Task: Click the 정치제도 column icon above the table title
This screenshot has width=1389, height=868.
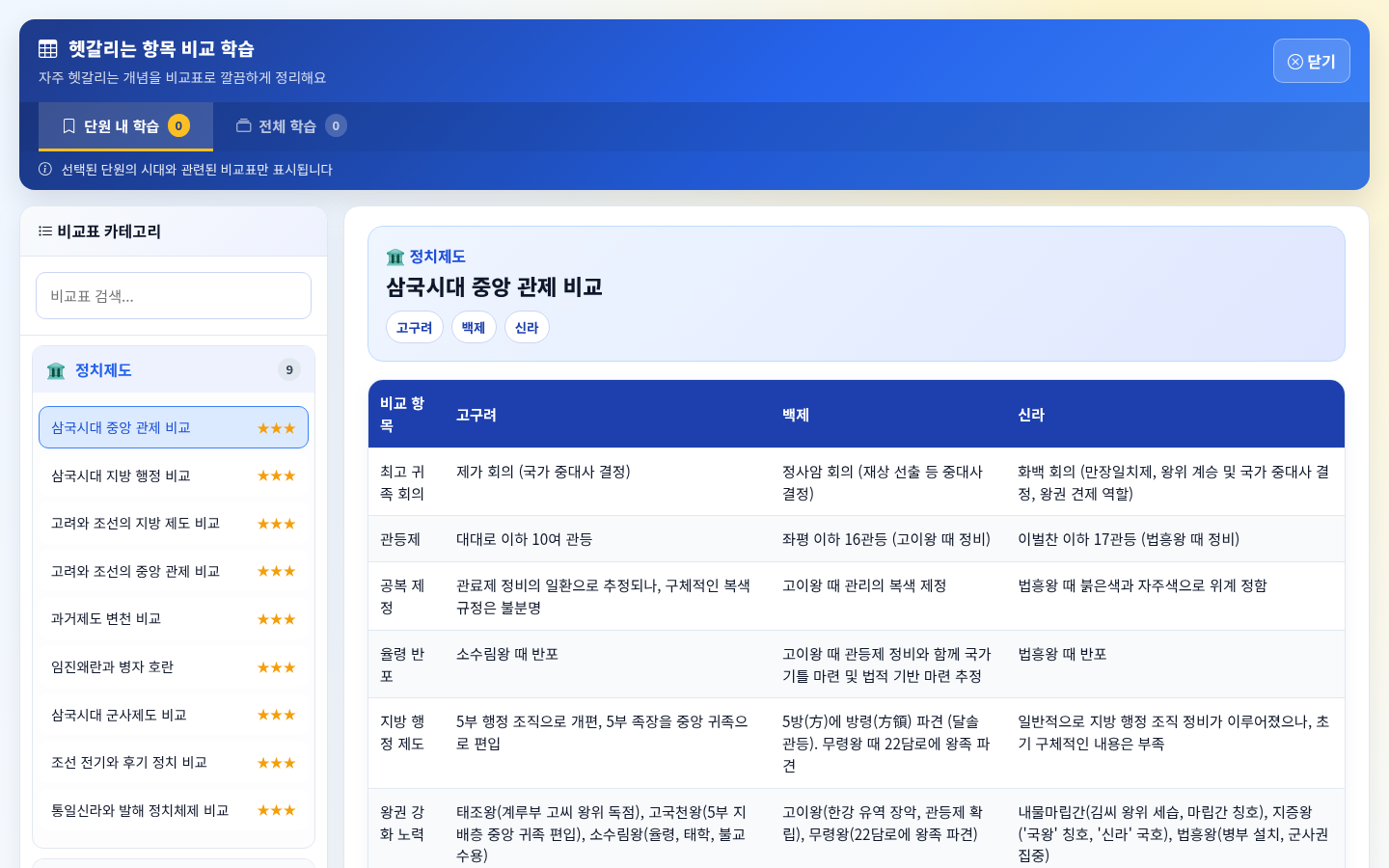Action: click(x=395, y=257)
